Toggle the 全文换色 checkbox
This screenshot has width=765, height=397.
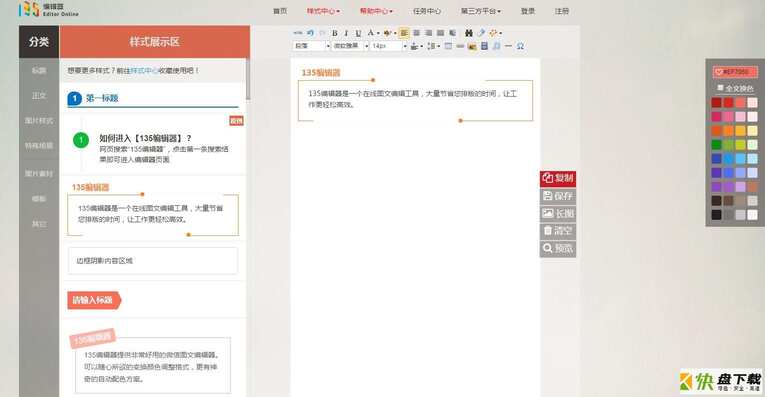(x=720, y=88)
